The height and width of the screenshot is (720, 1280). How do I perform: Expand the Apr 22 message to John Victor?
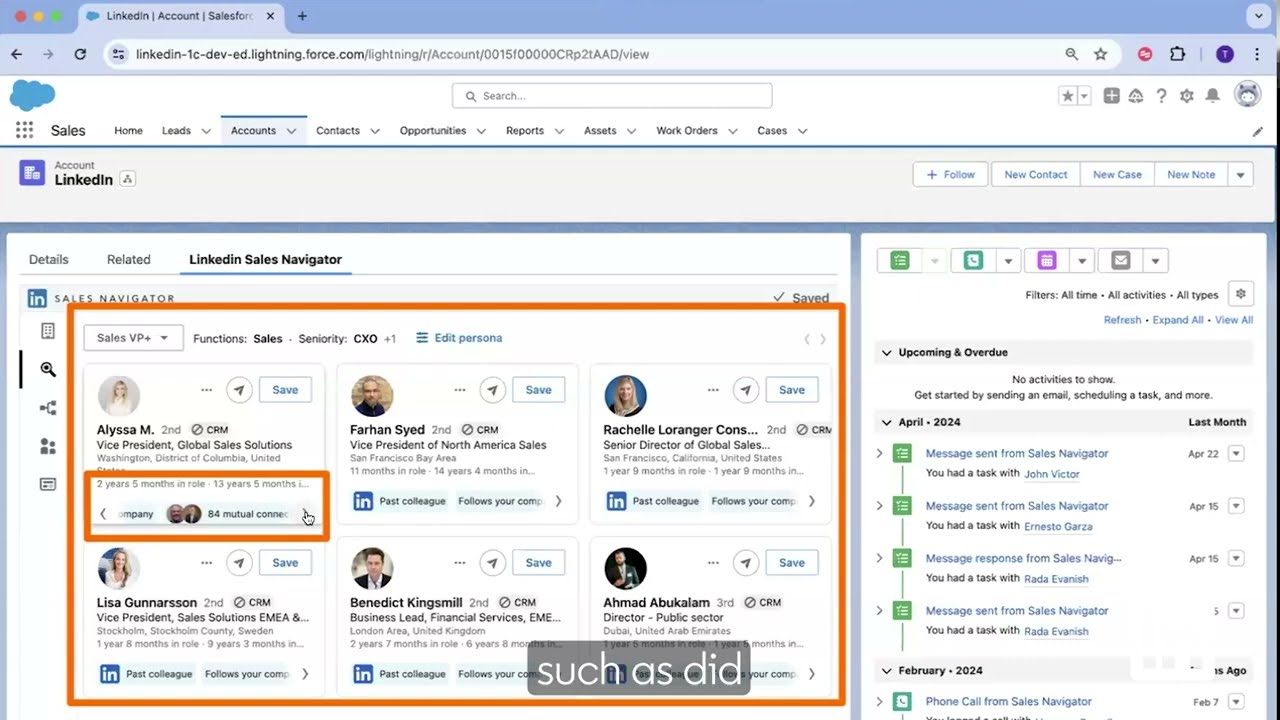880,453
